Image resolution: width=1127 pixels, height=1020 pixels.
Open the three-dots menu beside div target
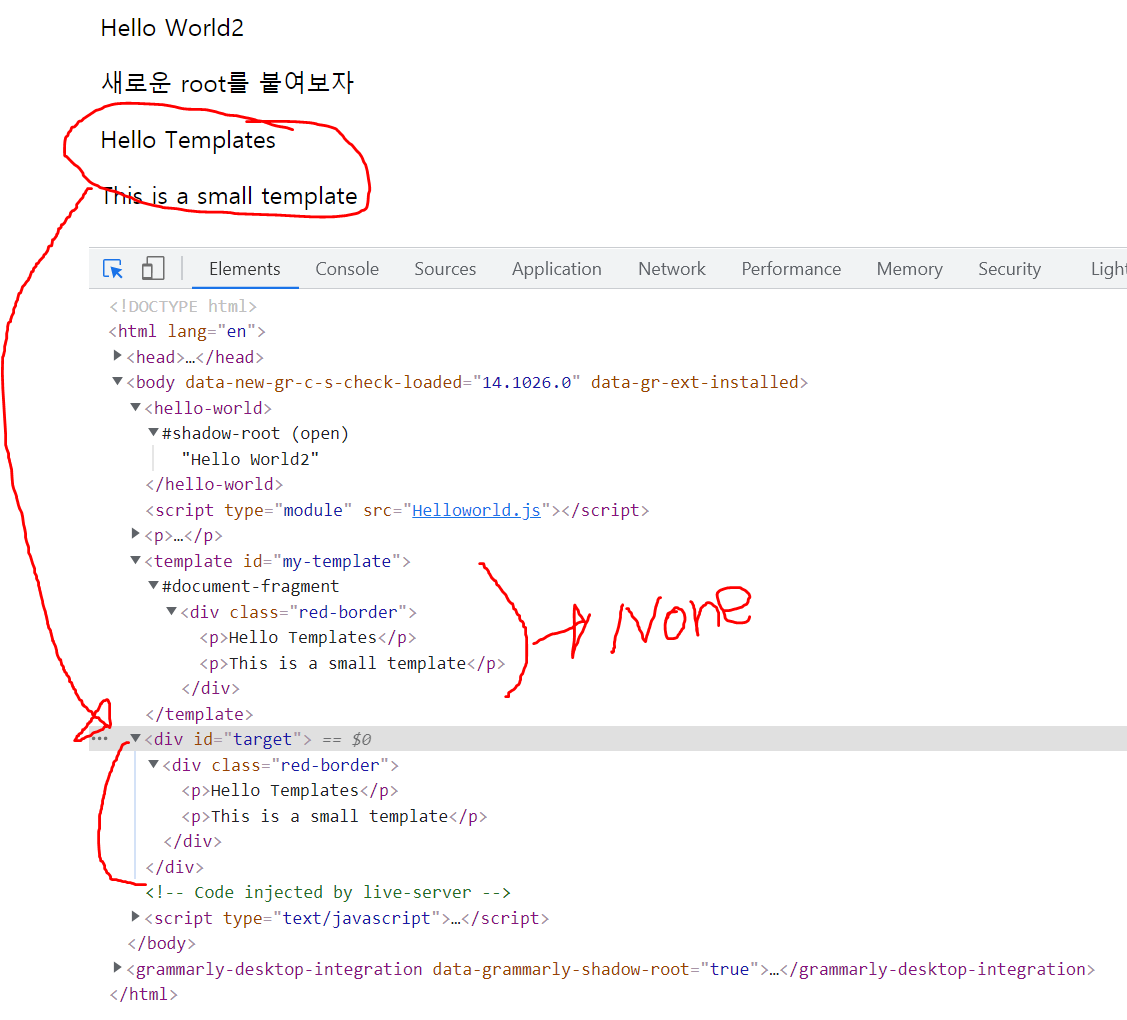100,739
